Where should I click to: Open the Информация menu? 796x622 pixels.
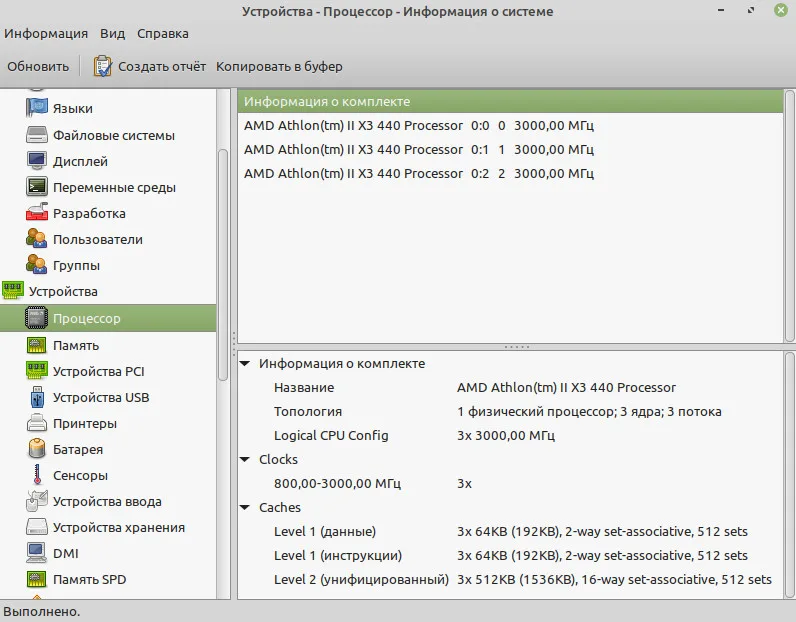coord(46,34)
